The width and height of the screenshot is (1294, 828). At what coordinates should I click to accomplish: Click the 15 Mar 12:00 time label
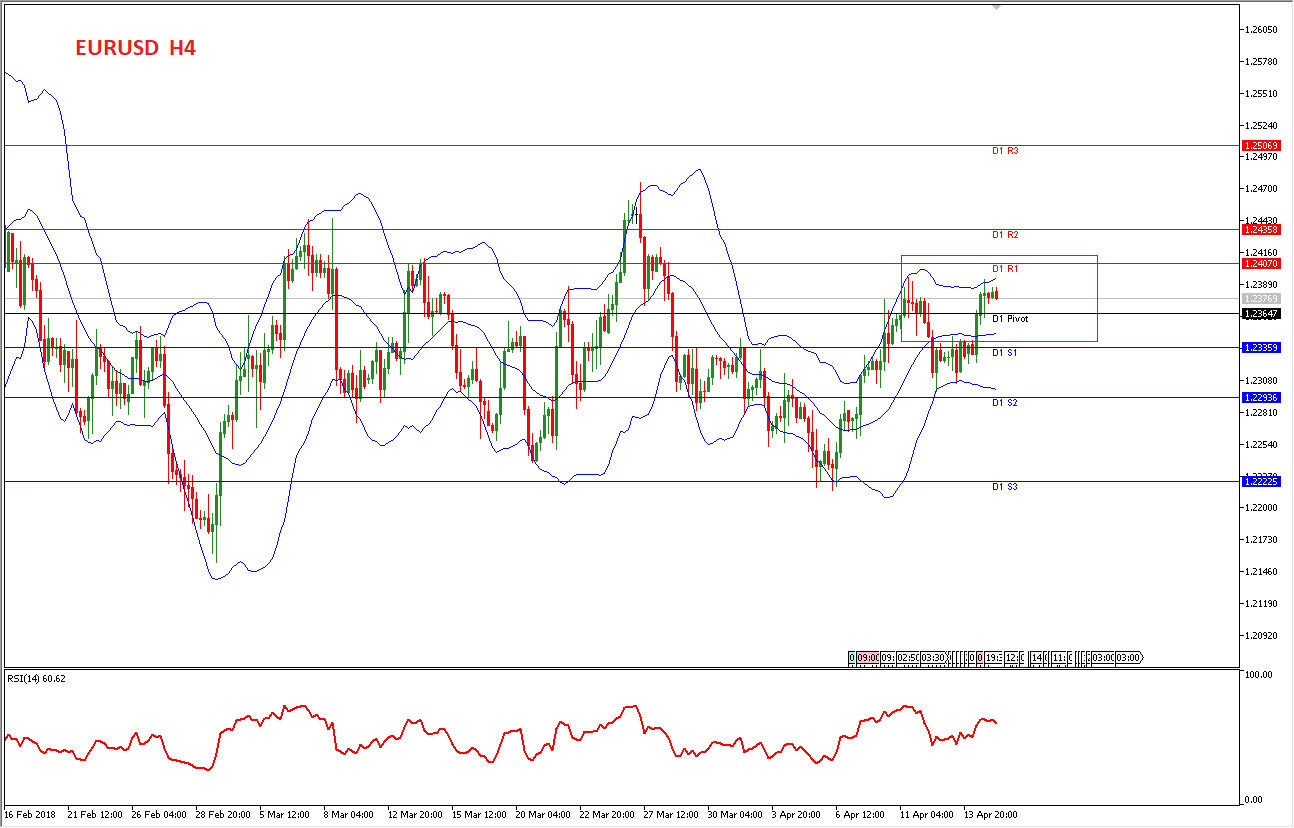[x=479, y=814]
